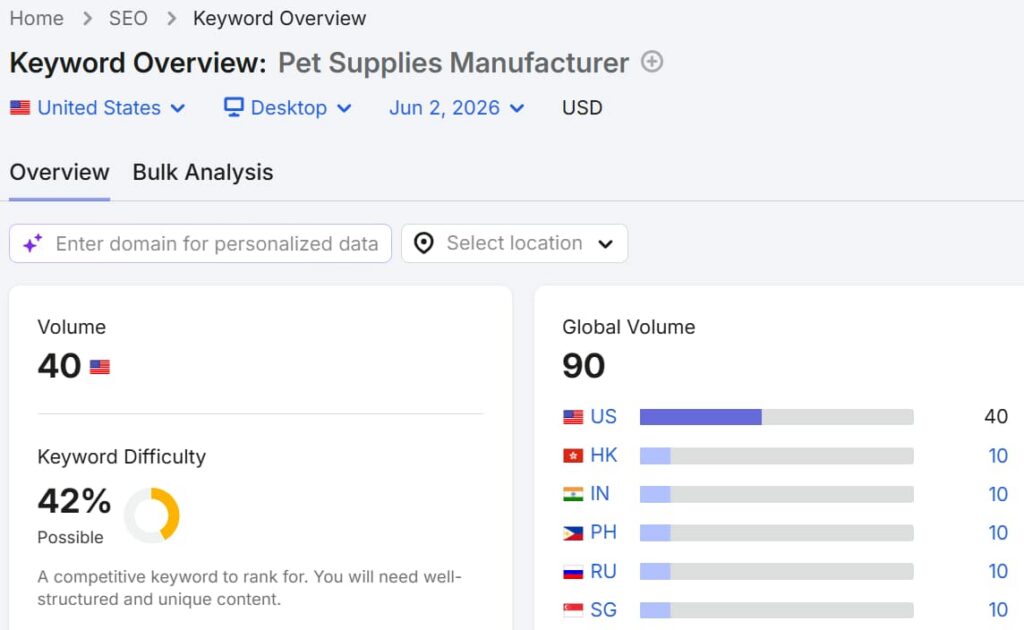Focus the Enter domain for personalized data field

pyautogui.click(x=200, y=244)
